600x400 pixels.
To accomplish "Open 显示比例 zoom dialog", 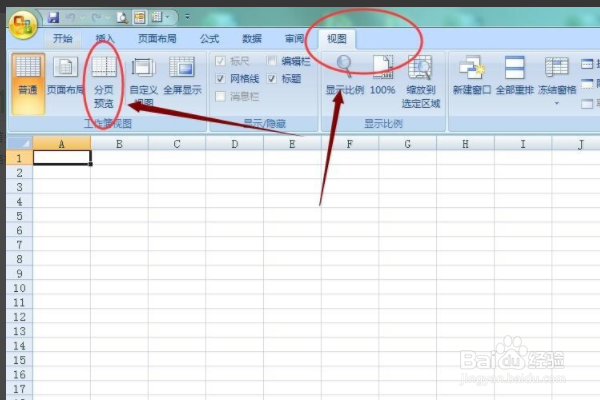I will click(x=344, y=75).
